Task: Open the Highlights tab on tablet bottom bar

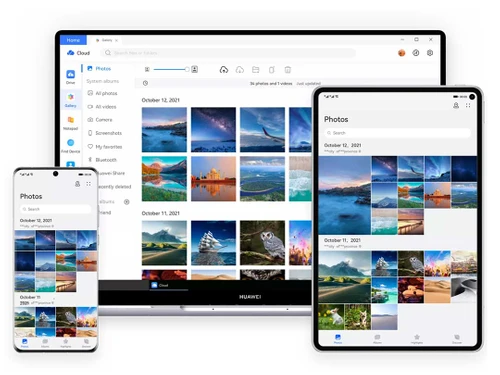Action: (417, 339)
